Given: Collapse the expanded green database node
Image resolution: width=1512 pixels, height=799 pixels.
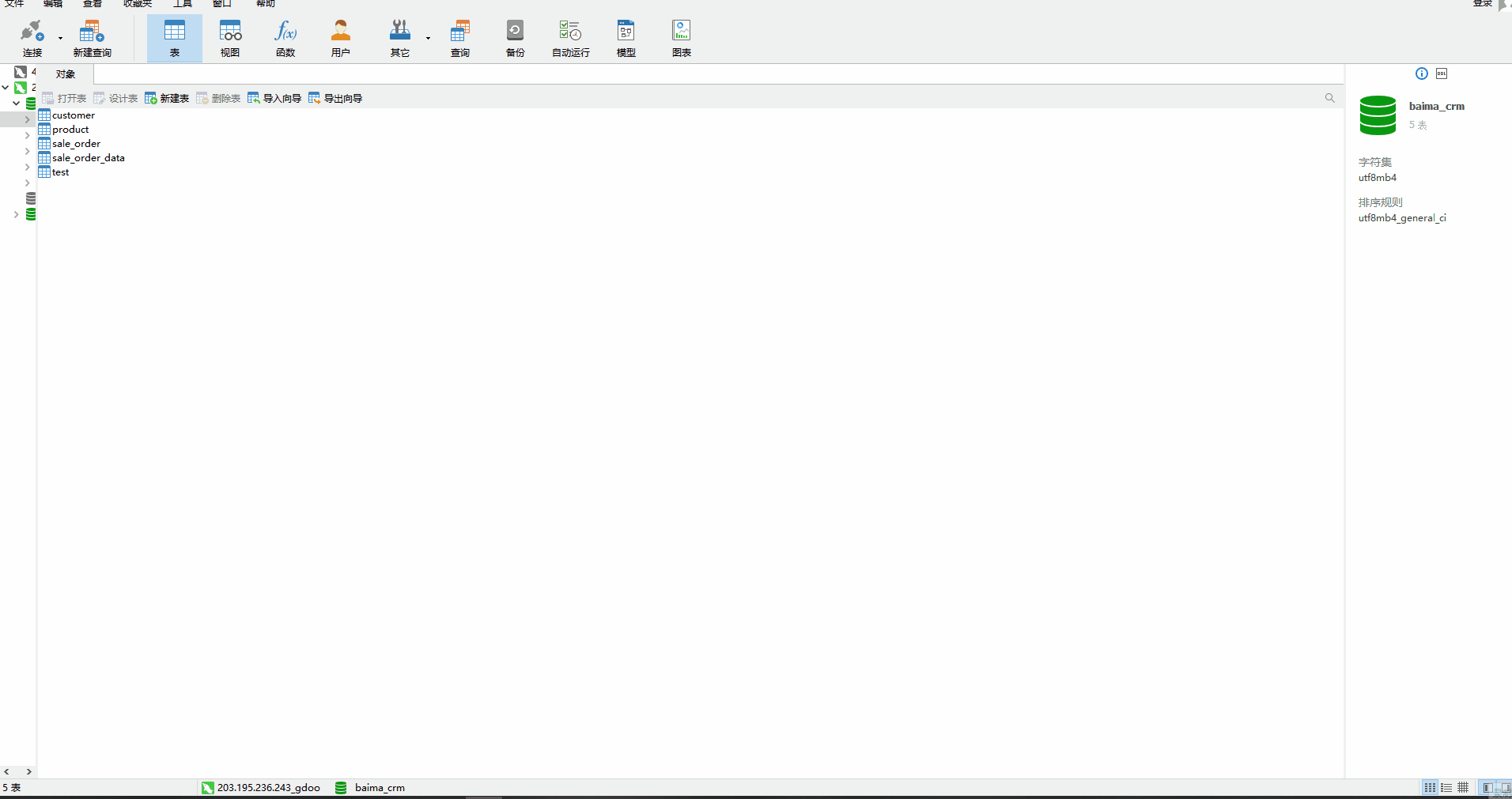Looking at the screenshot, I should (16, 104).
